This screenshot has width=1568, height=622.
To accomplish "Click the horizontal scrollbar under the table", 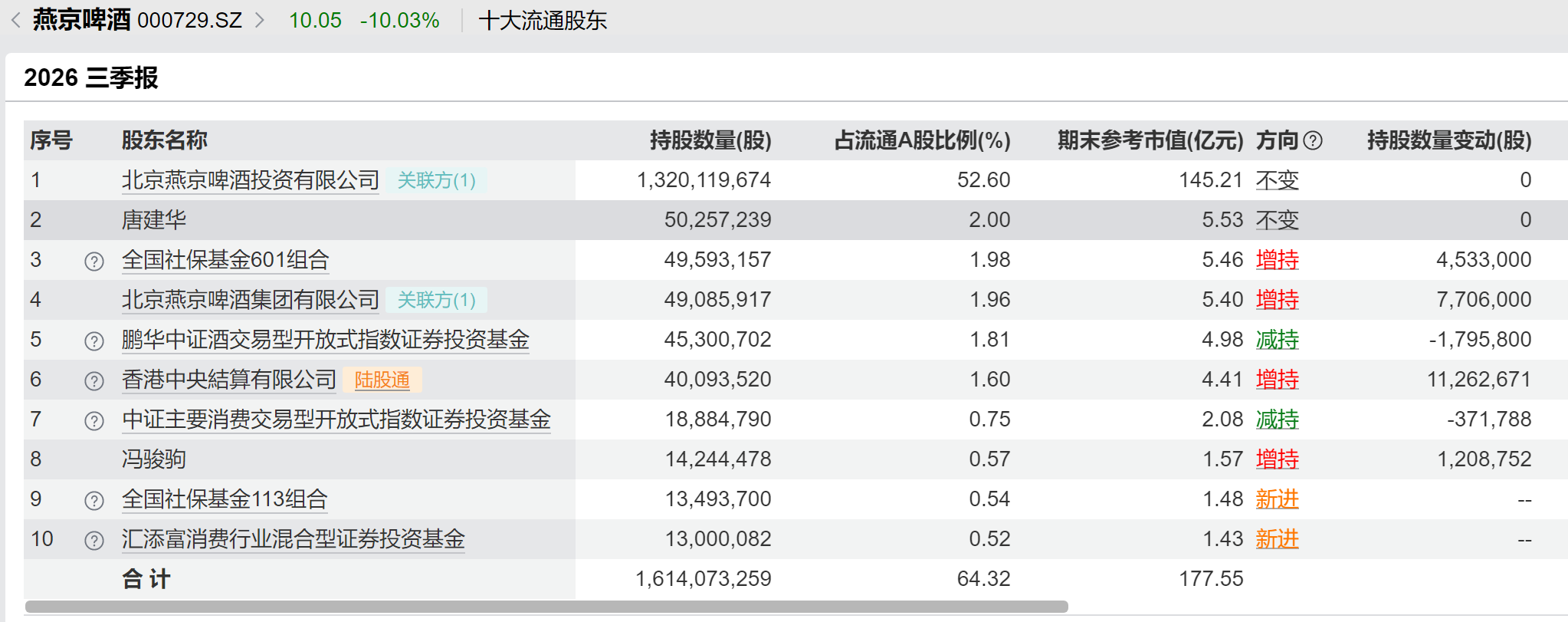I will point(546,607).
